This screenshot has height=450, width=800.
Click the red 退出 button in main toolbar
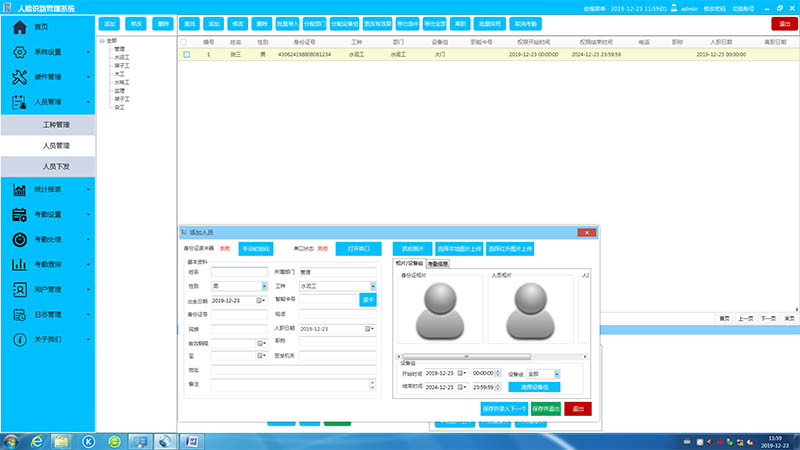[785, 24]
